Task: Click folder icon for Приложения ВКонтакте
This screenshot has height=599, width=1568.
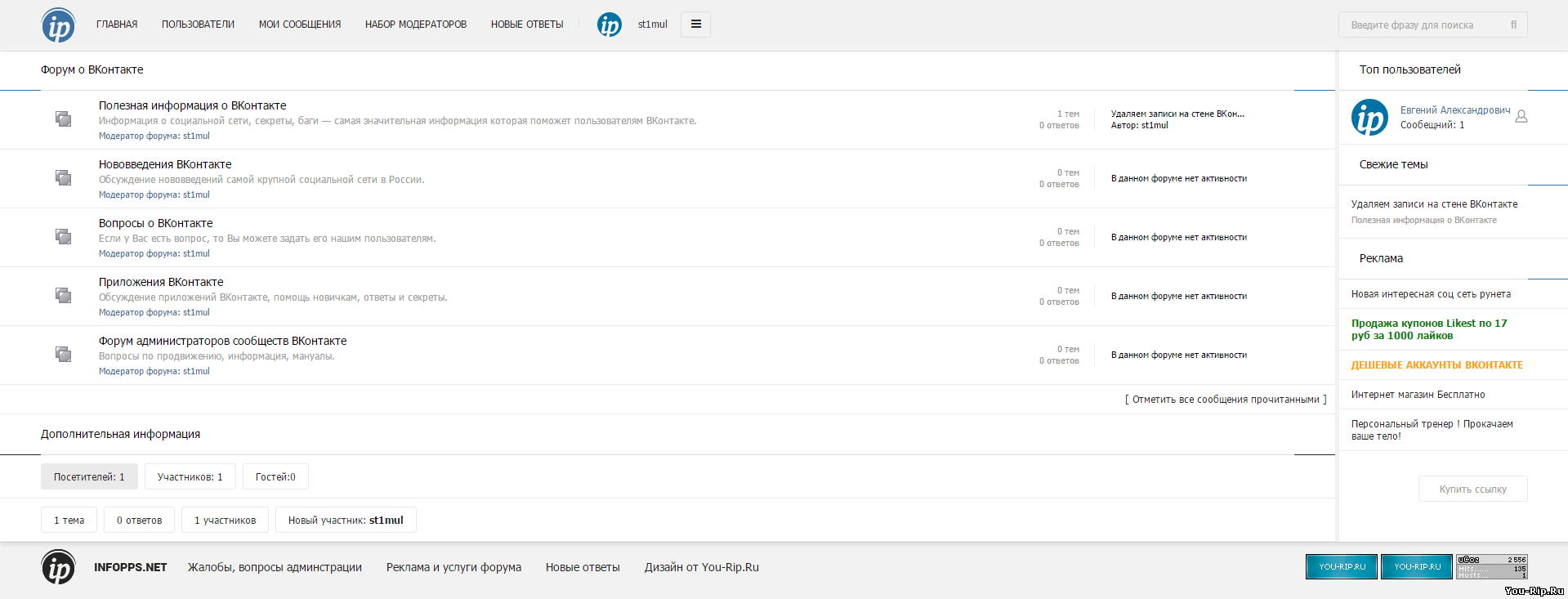Action: (x=63, y=295)
